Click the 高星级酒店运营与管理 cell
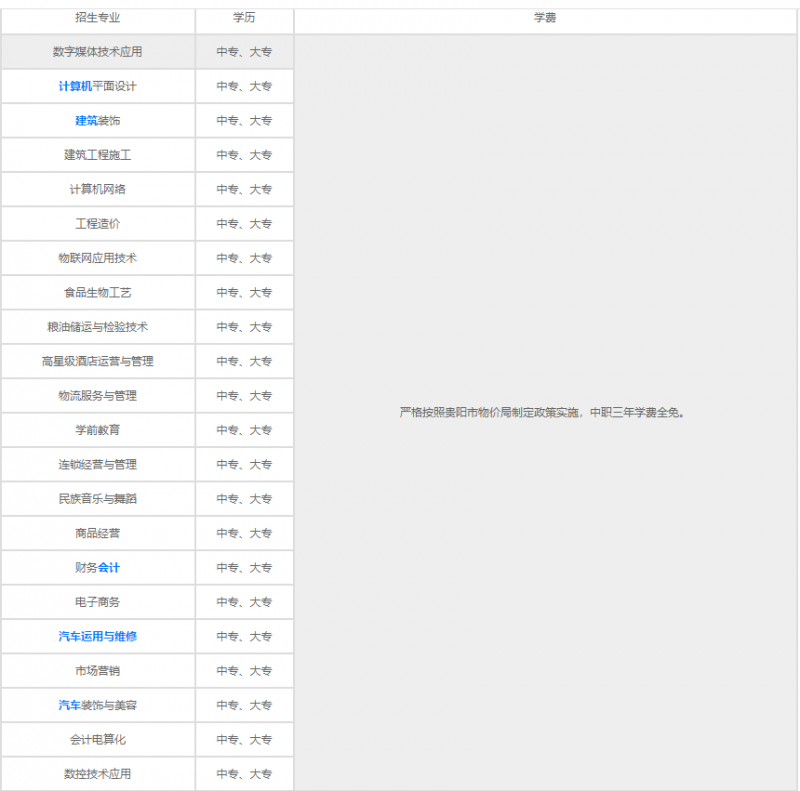Image resolution: width=800 pixels, height=791 pixels. coord(98,361)
